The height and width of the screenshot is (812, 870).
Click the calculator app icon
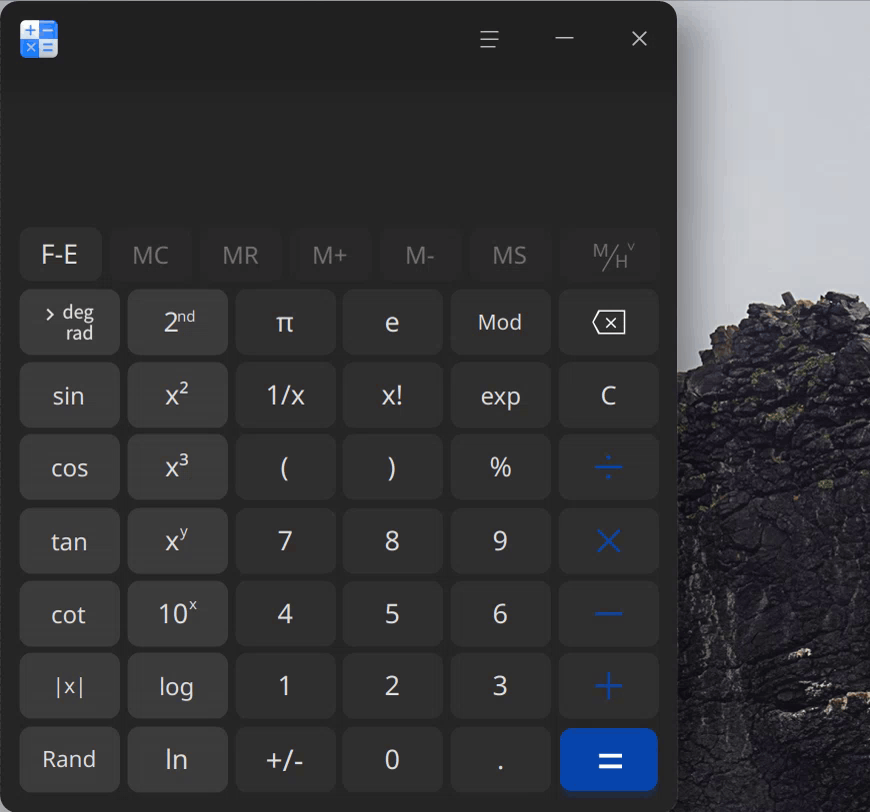(x=39, y=39)
